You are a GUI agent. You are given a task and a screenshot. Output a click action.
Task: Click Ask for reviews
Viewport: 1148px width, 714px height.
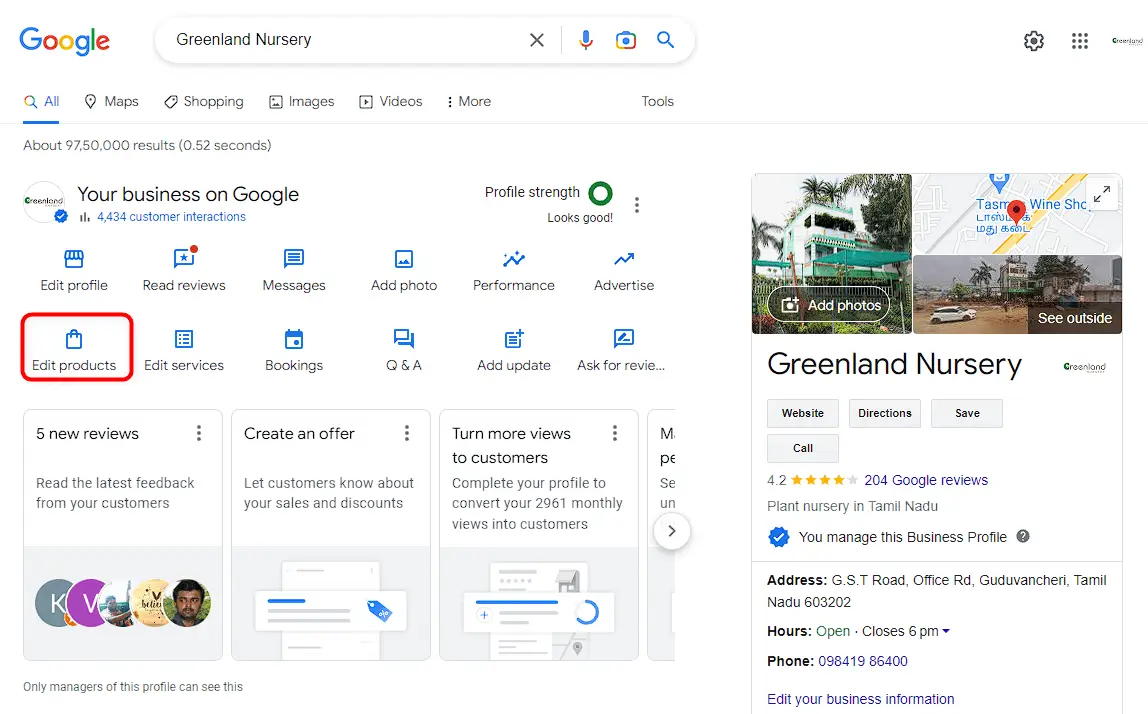click(621, 350)
